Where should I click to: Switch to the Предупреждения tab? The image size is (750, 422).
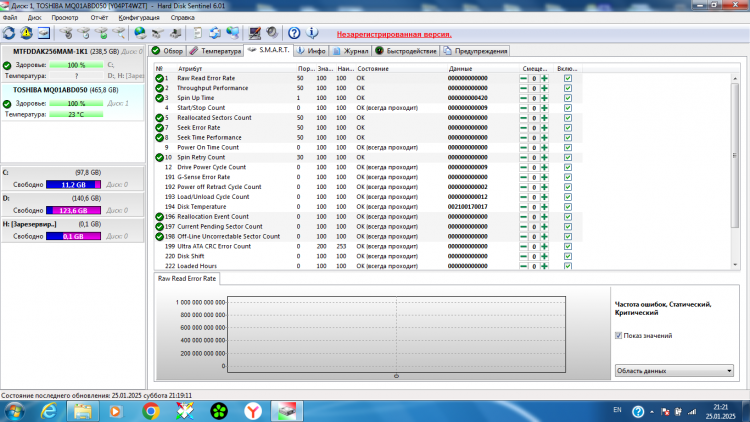pos(475,51)
